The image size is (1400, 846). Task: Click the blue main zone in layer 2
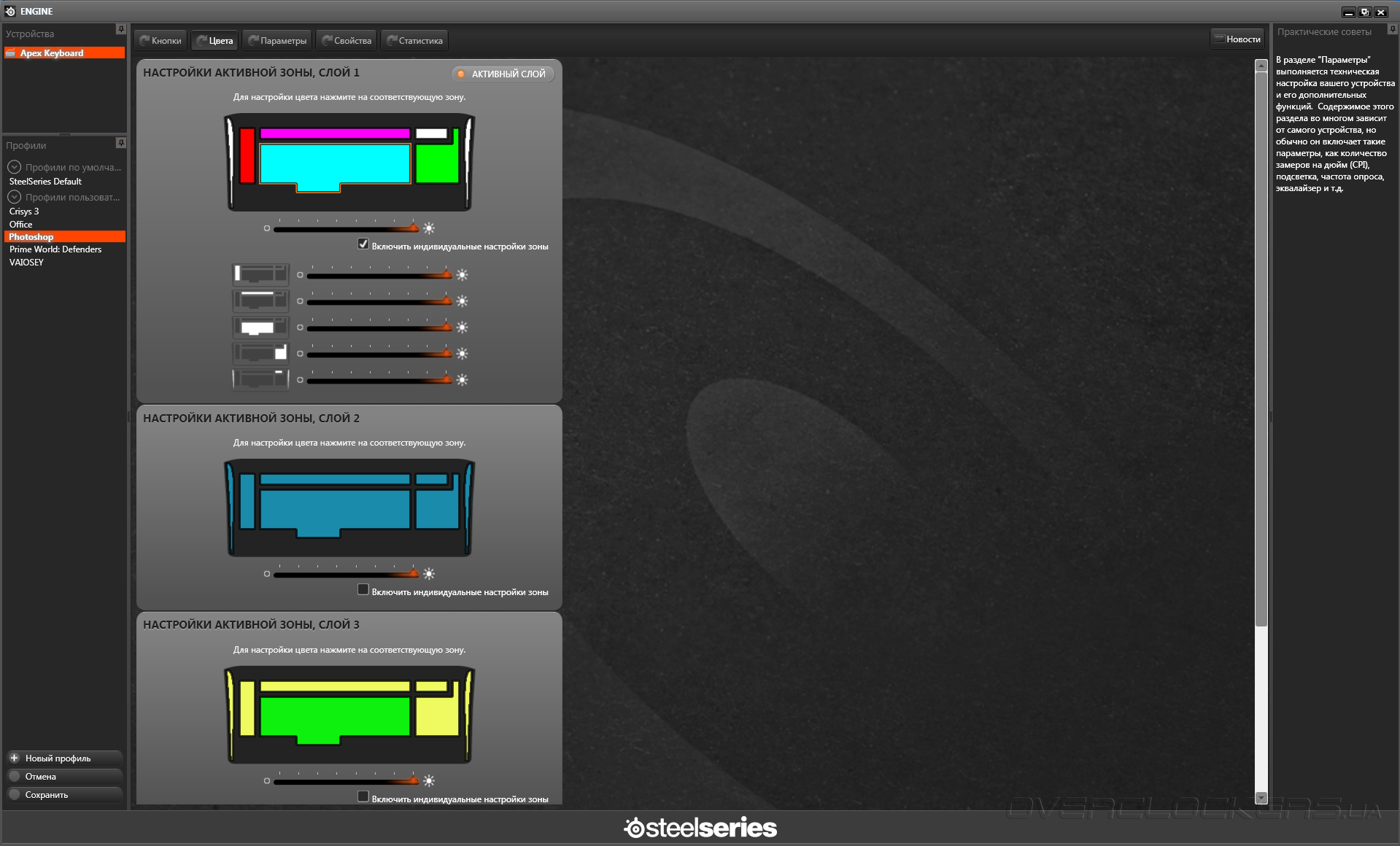click(x=335, y=511)
